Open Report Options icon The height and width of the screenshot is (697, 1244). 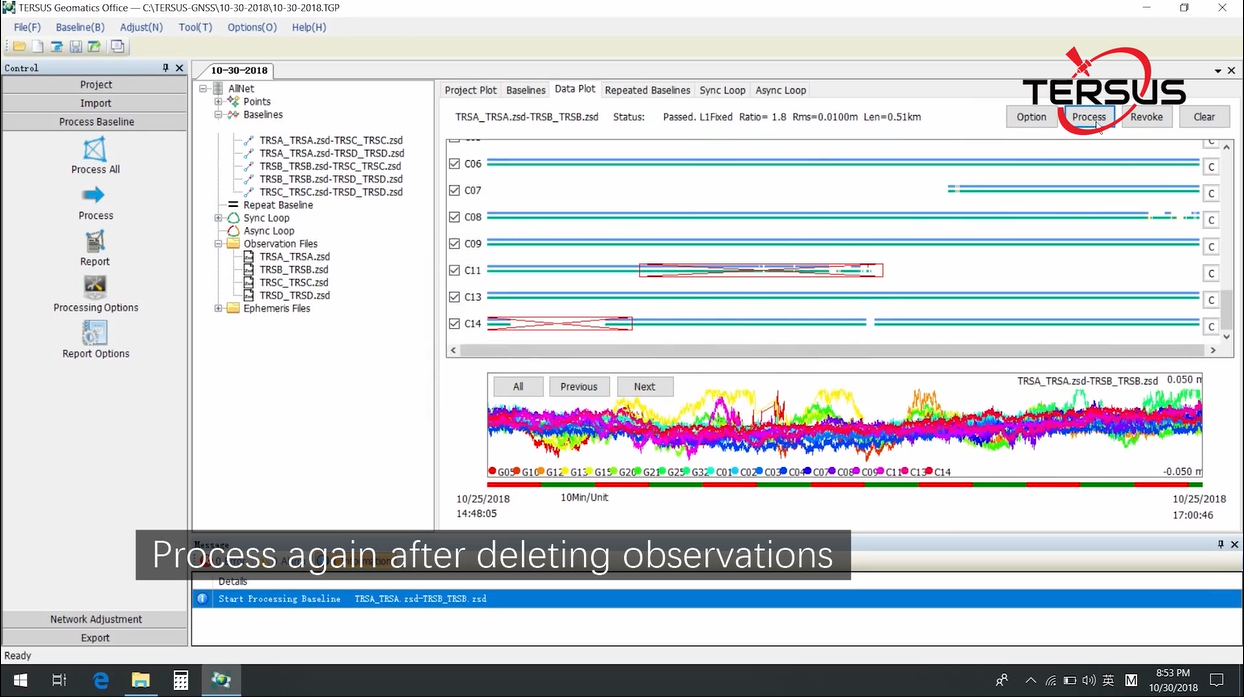(x=95, y=333)
